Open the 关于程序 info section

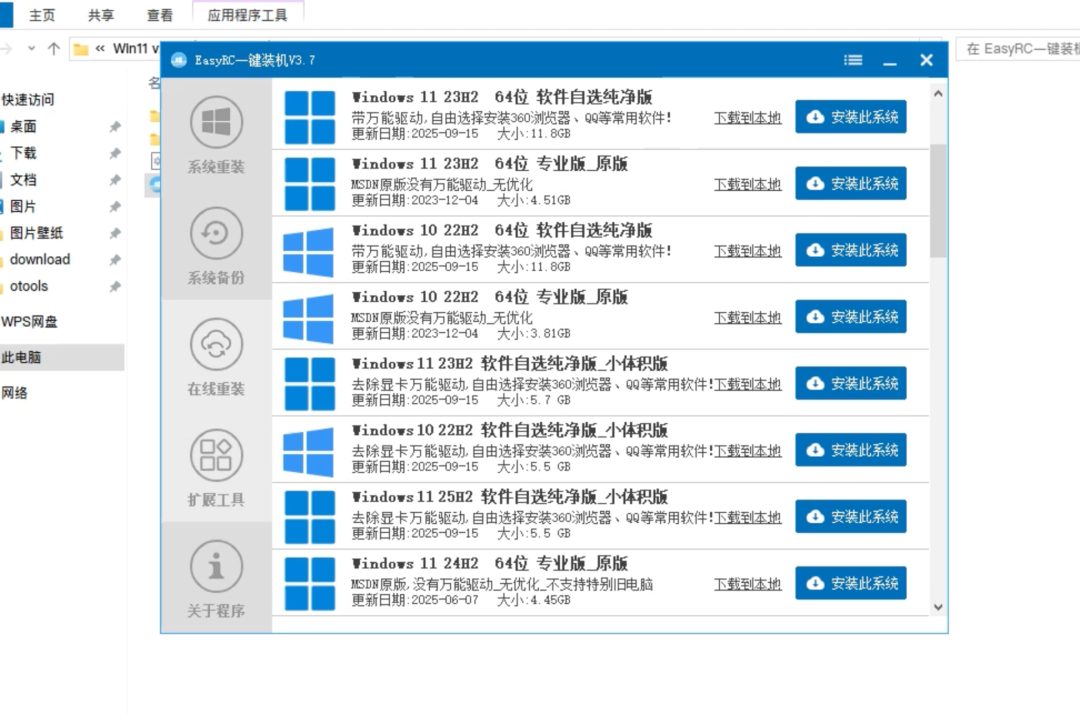(x=216, y=578)
